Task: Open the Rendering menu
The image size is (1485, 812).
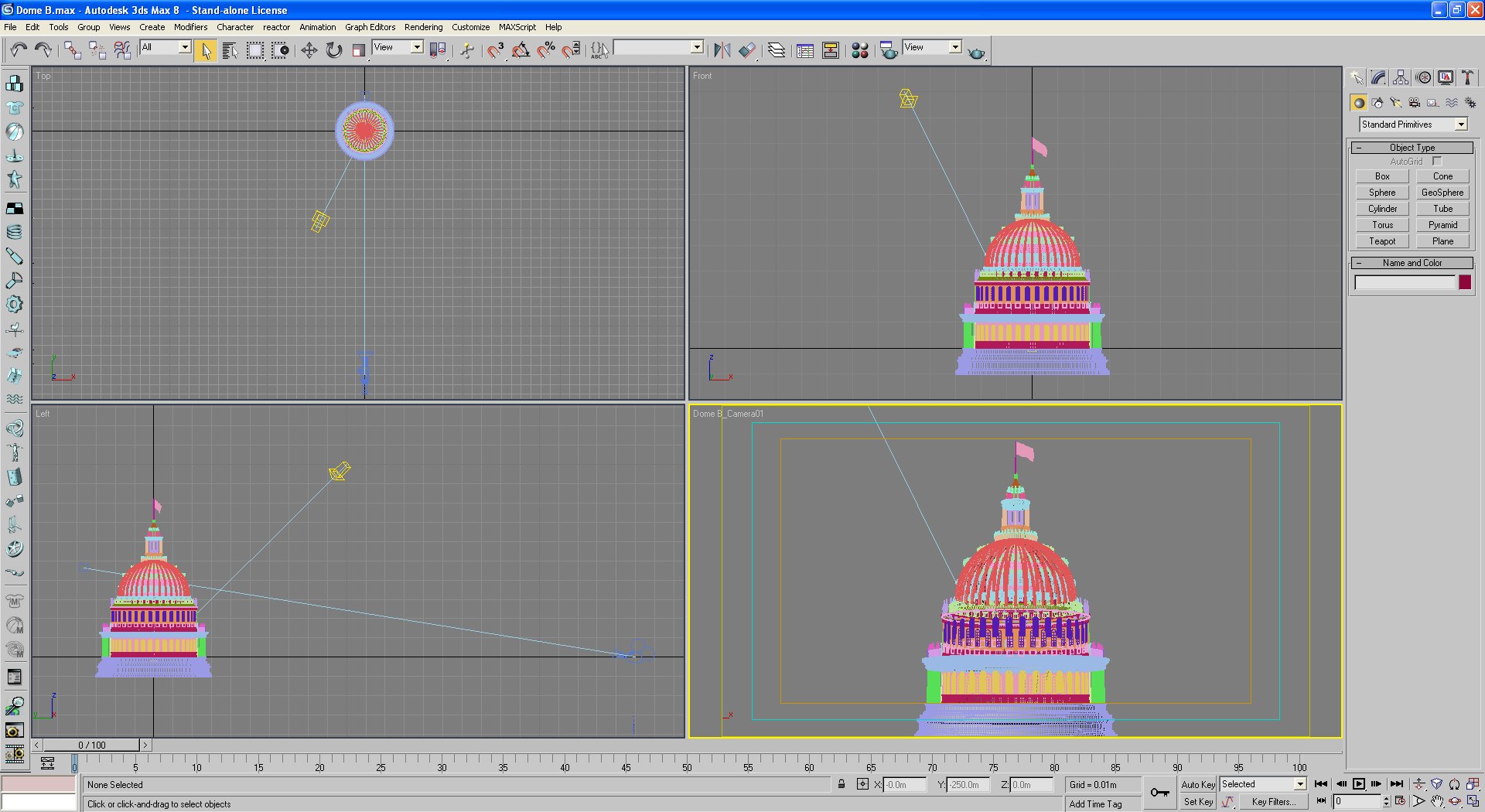Action: [423, 27]
